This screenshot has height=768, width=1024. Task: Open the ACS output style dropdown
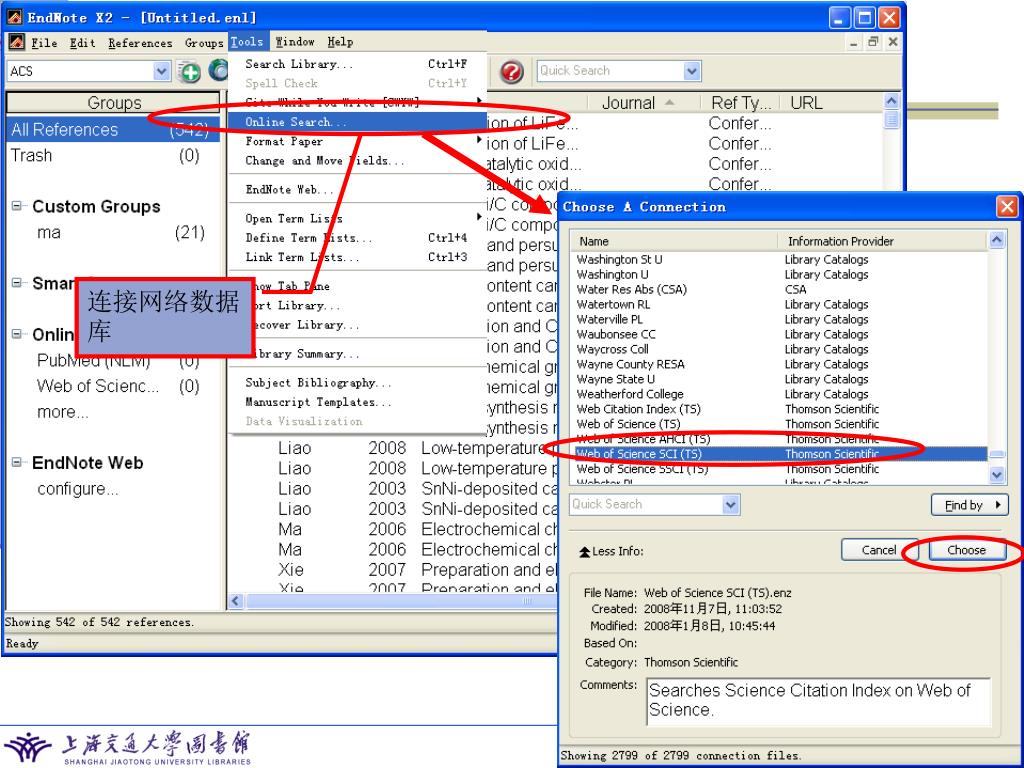point(161,71)
